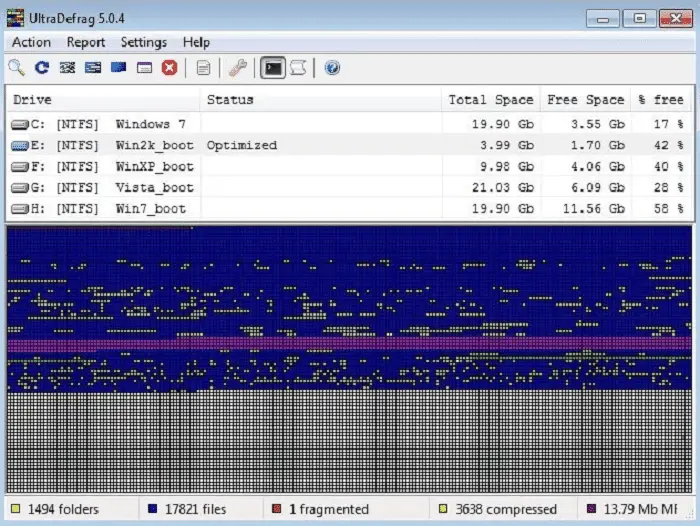
Task: Click the 3.55 Gb free space value
Action: coord(597,124)
